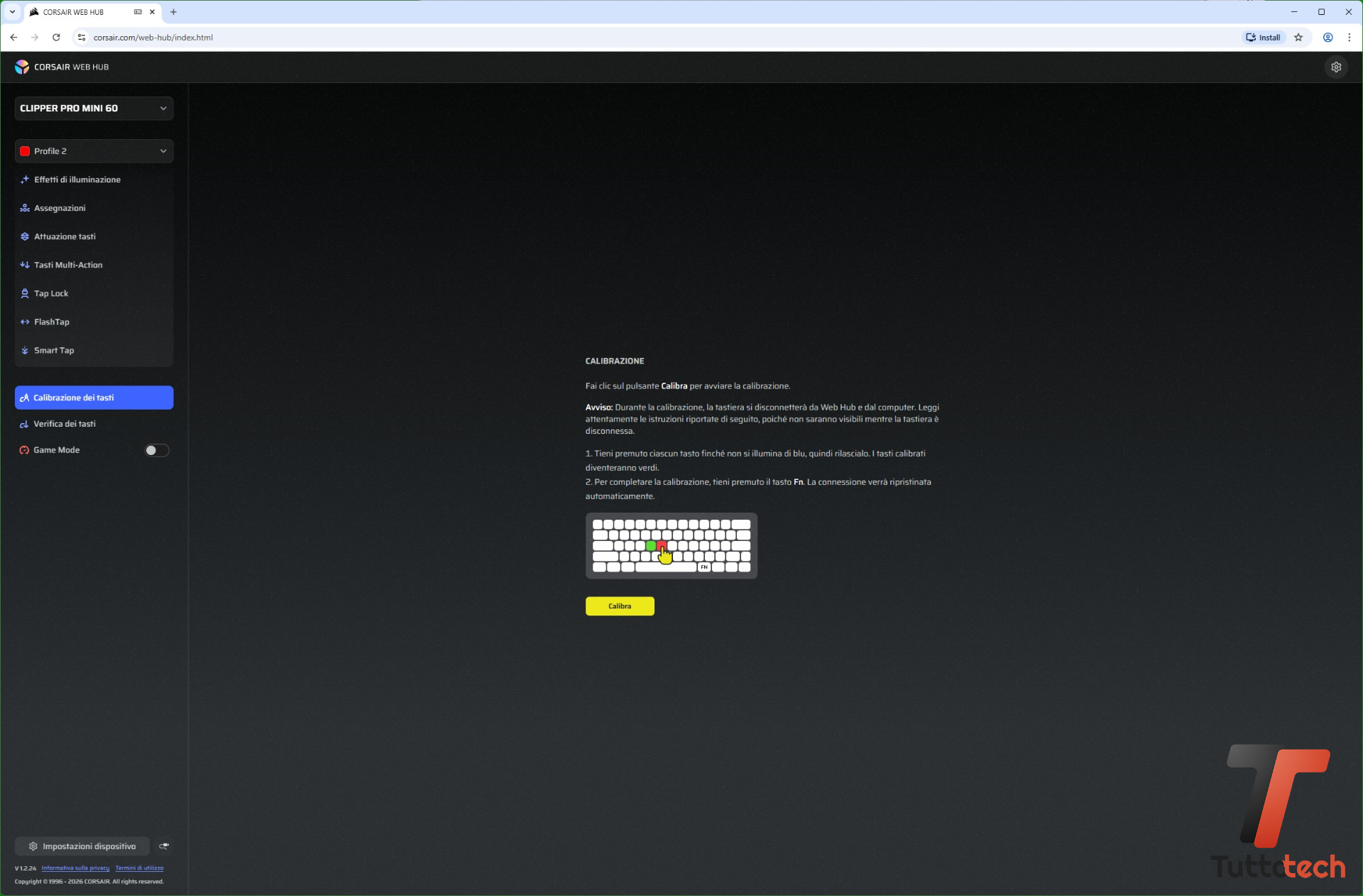Click the device indicator icon on the tab
The height and width of the screenshot is (896, 1363).
click(x=138, y=12)
